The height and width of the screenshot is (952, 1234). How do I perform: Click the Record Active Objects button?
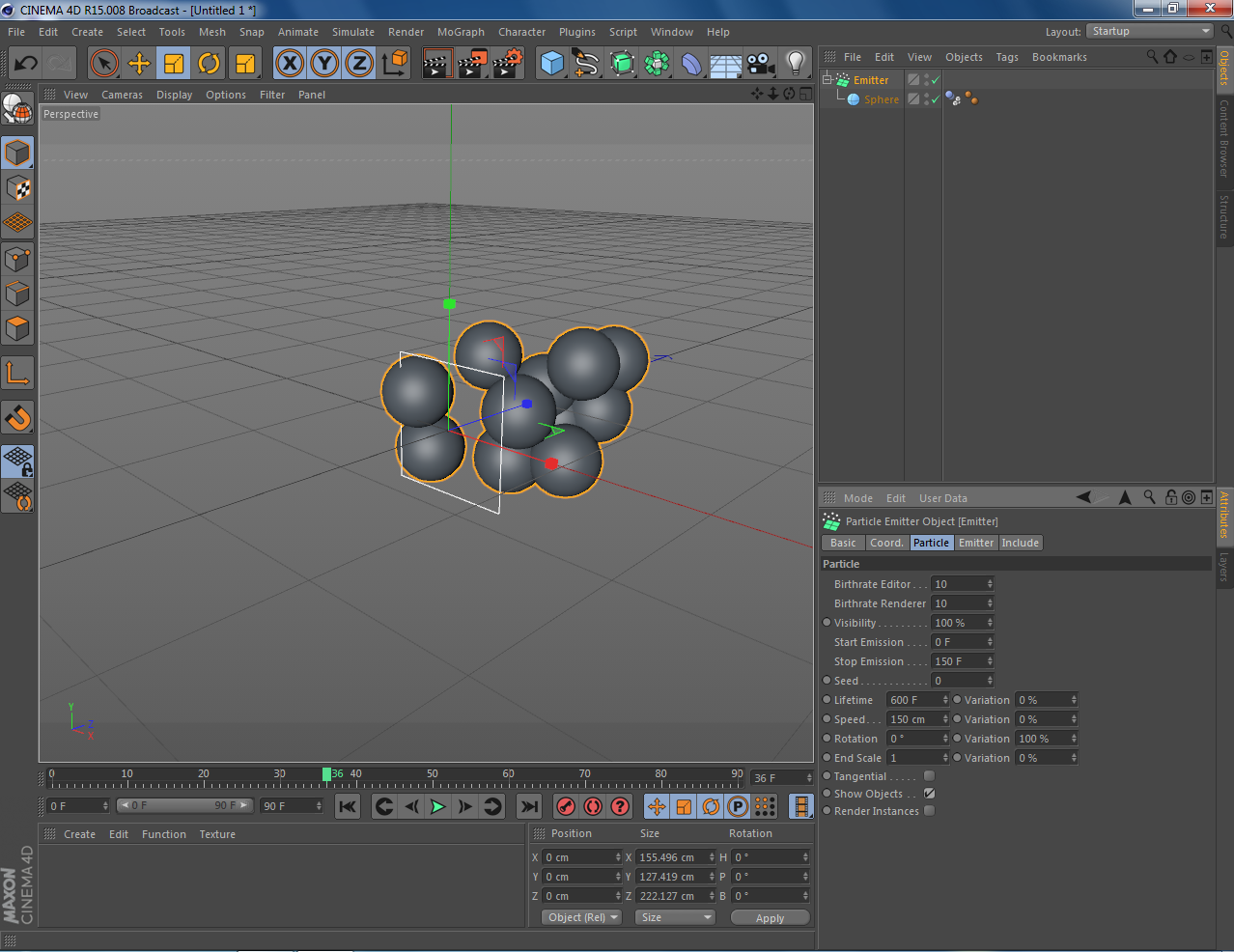pyautogui.click(x=566, y=806)
